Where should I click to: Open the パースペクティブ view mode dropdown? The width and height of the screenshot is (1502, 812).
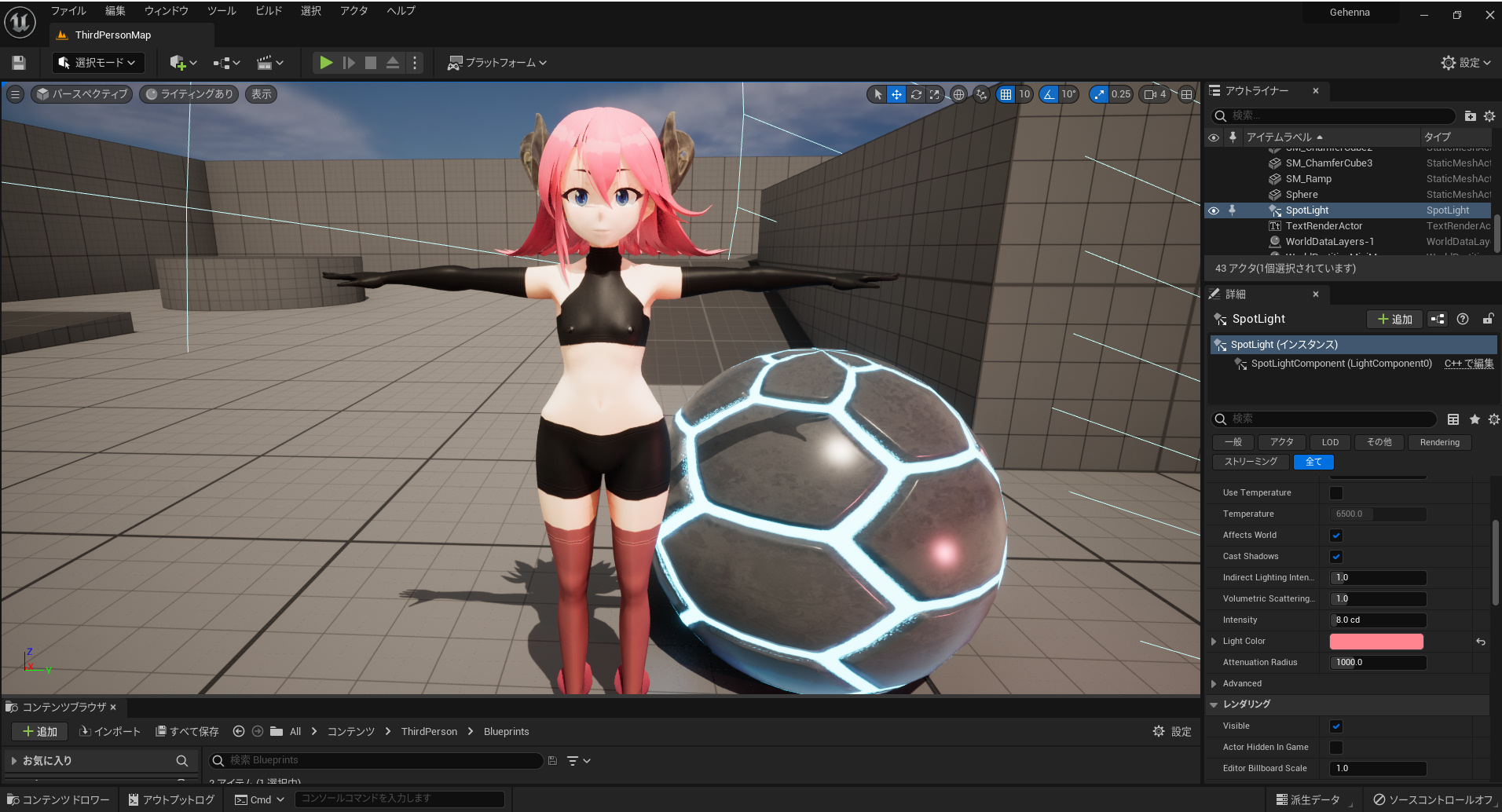point(82,94)
